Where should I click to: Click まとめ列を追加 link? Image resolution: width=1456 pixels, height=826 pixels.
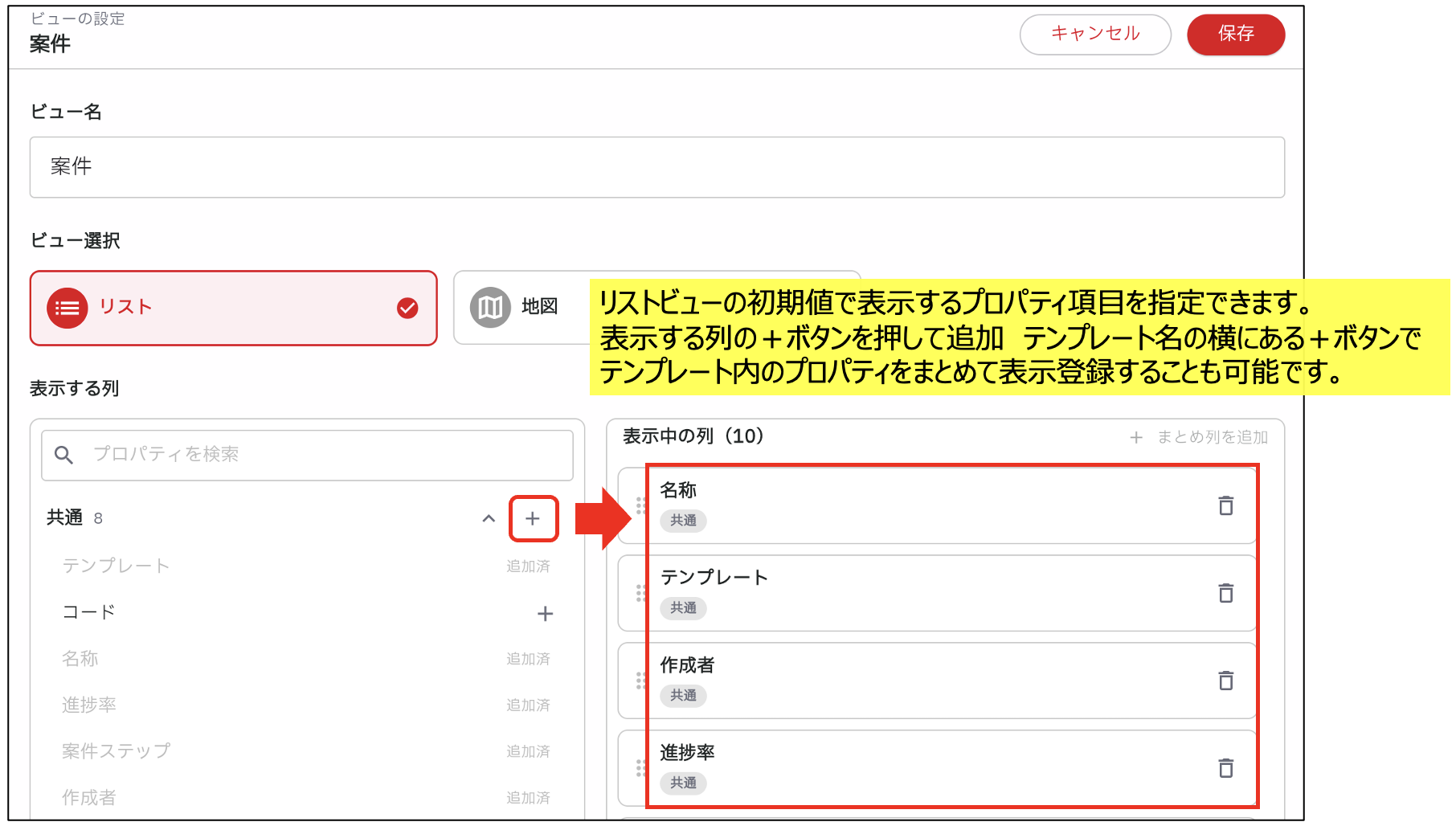(x=1199, y=437)
